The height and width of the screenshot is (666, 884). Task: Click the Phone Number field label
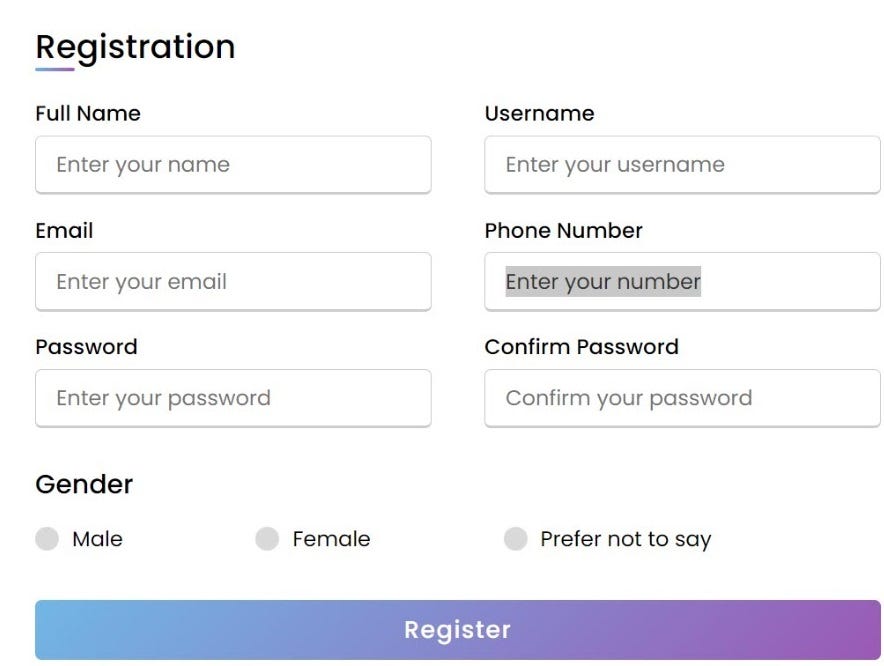pyautogui.click(x=563, y=230)
